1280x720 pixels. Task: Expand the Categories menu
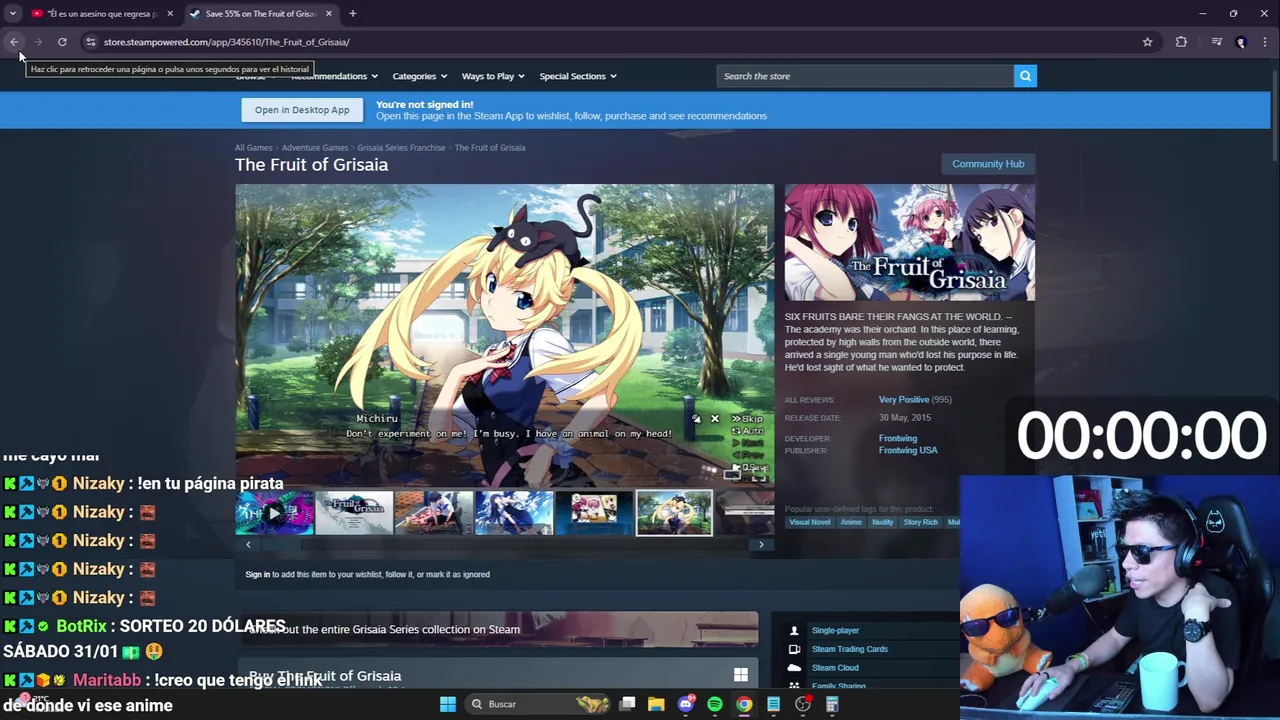419,76
